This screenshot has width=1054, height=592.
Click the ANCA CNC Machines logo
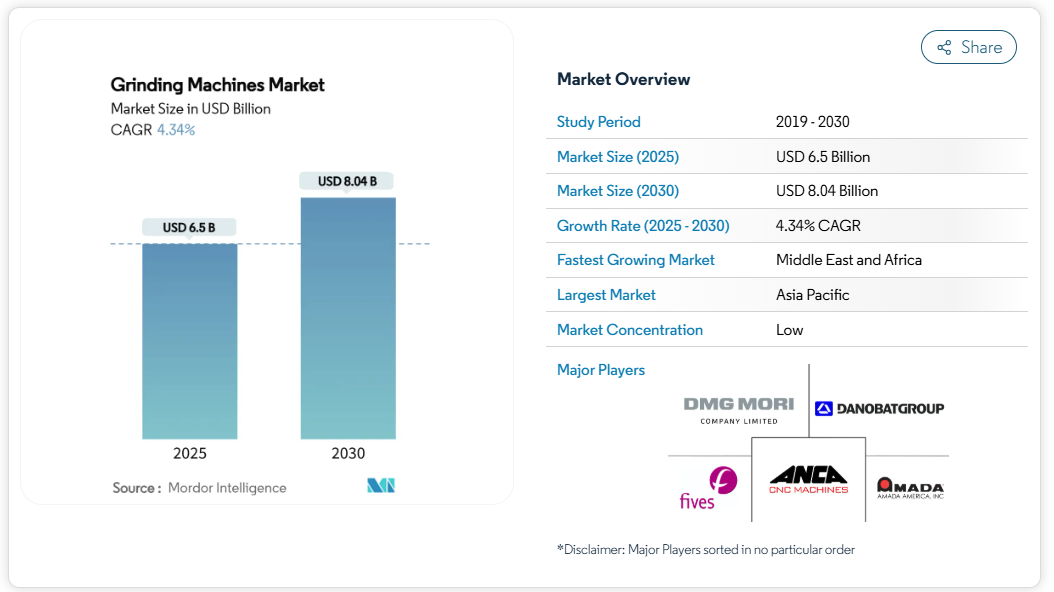[809, 480]
